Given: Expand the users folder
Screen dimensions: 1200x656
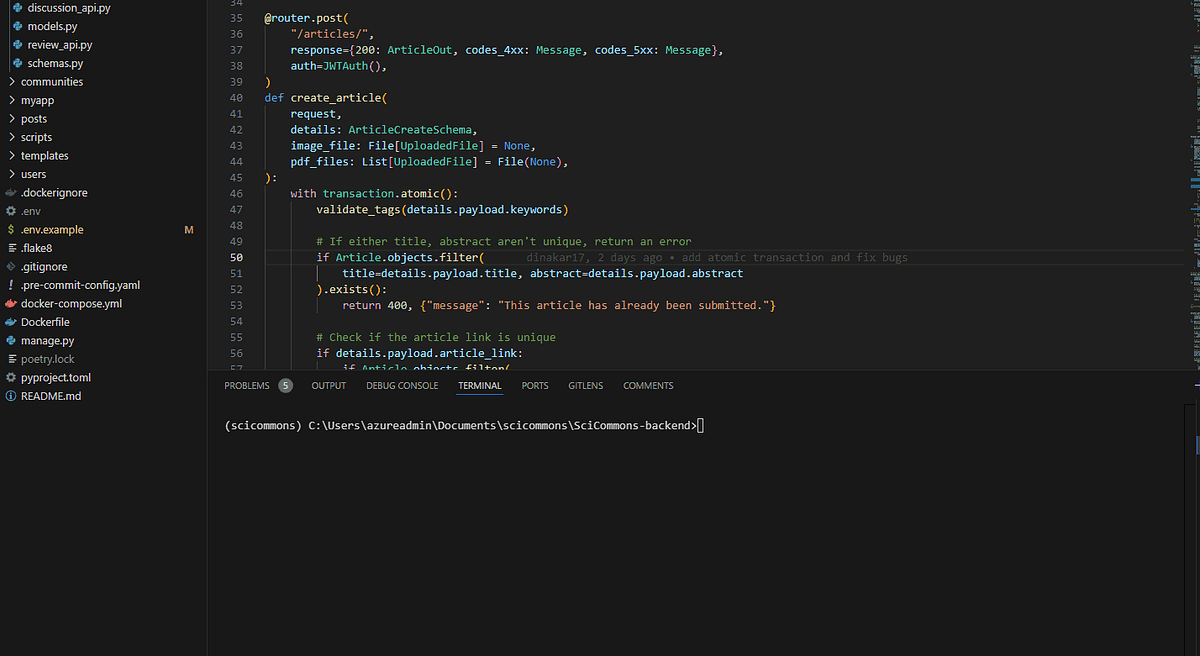Looking at the screenshot, I should [x=33, y=174].
